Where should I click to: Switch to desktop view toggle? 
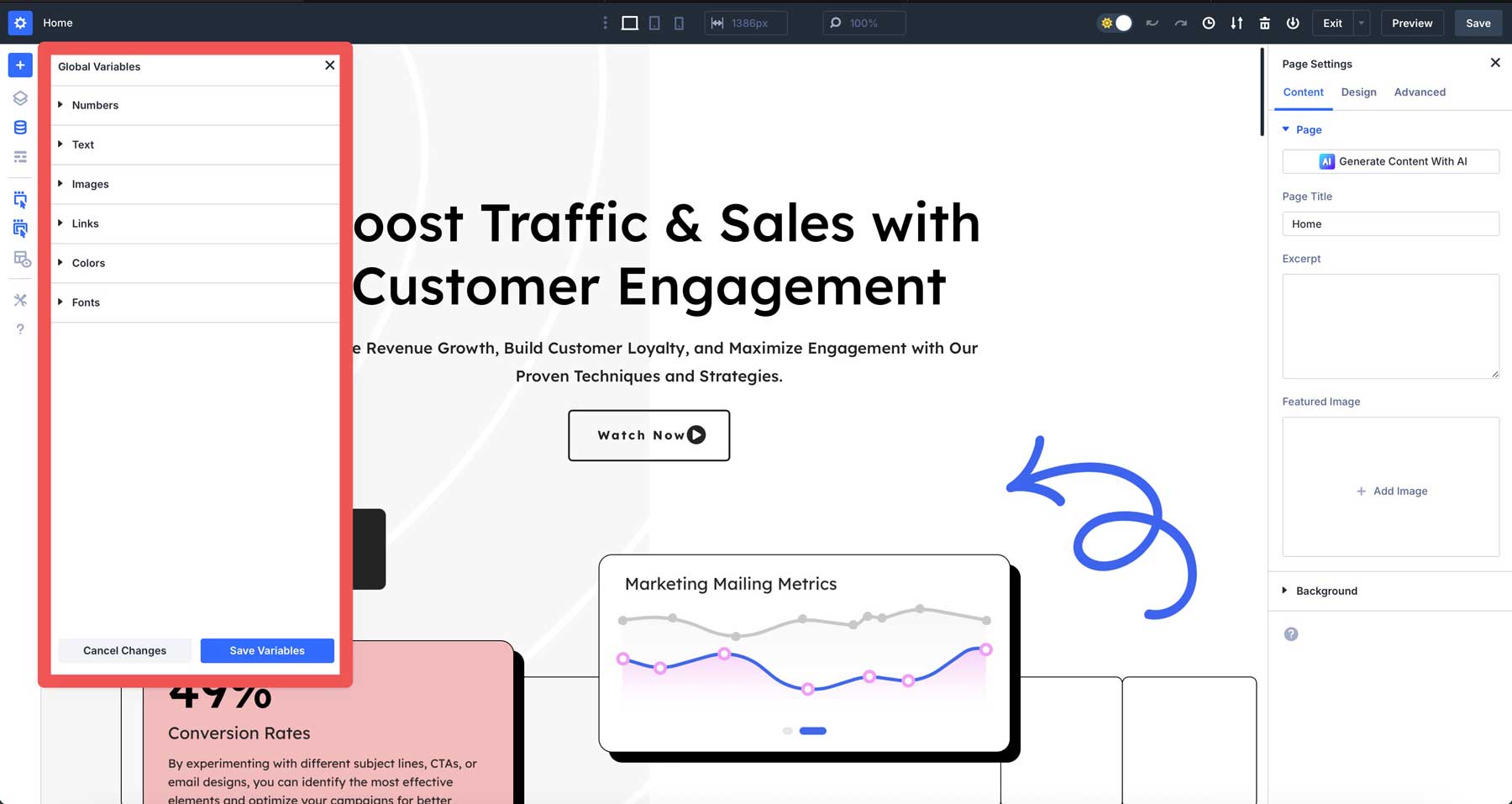[628, 23]
